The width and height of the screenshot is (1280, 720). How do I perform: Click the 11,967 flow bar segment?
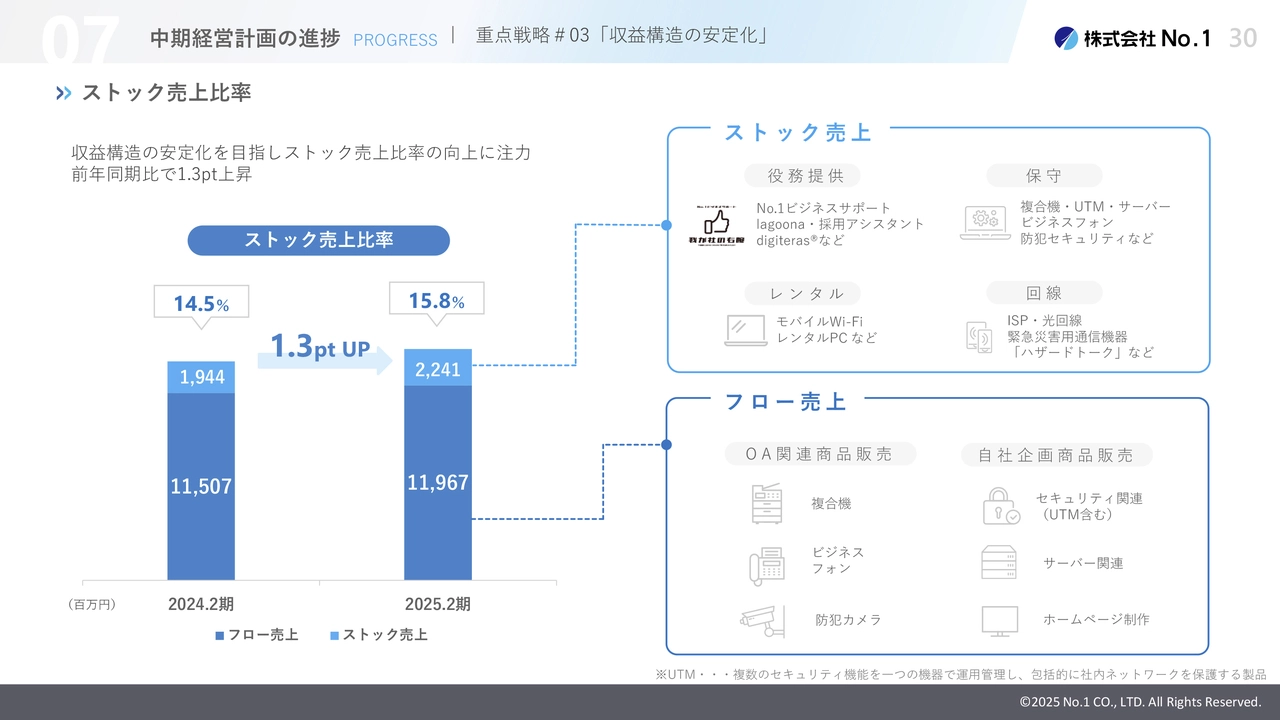[x=438, y=483]
